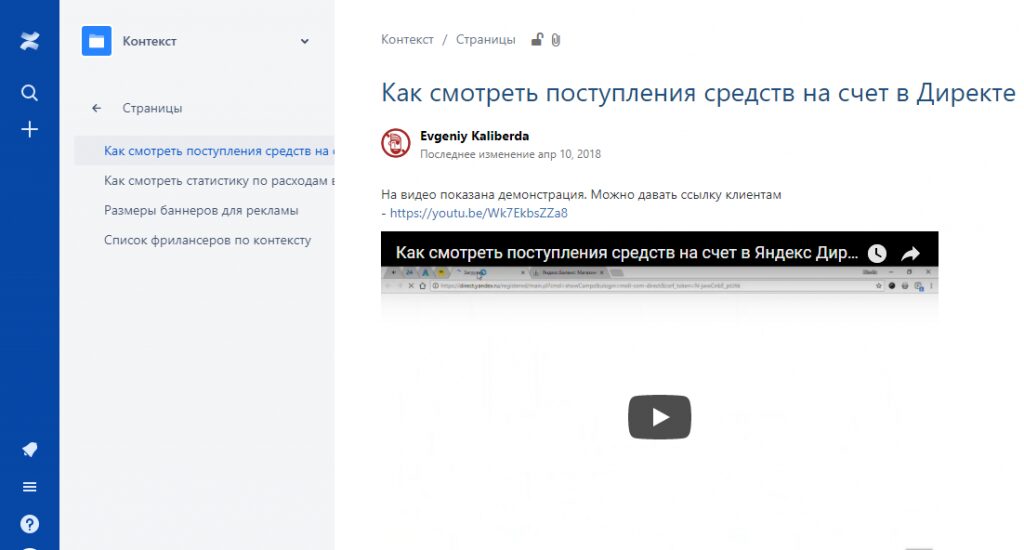Click the page restrictions unlock icon
1024x550 pixels.
tap(537, 40)
